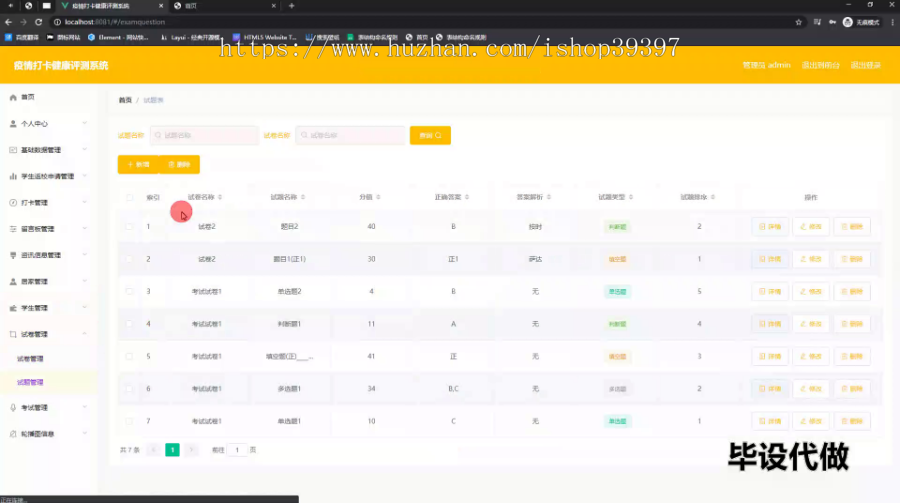Click the batch 删除 delete button
The image size is (900, 503).
(179, 164)
